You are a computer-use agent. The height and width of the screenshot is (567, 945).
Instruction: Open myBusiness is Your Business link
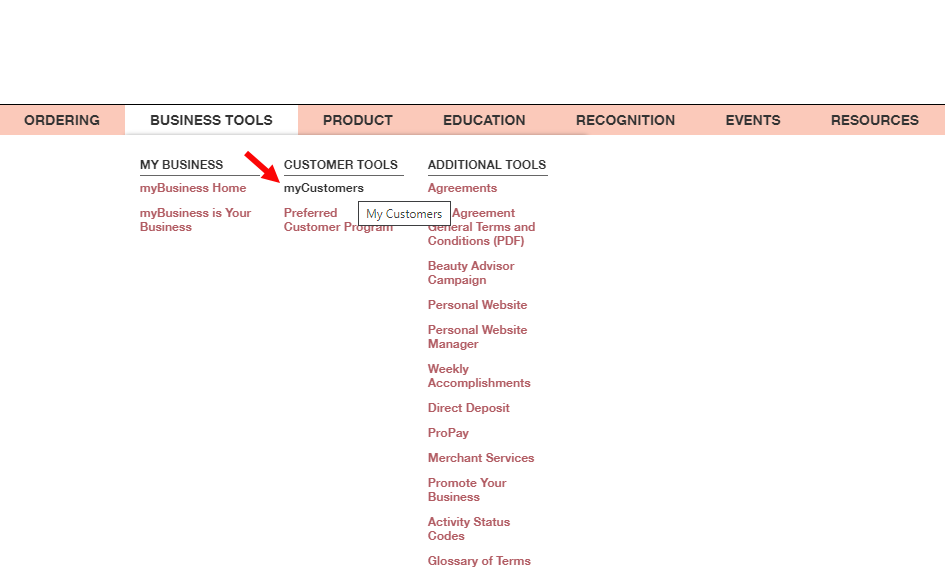(x=195, y=220)
